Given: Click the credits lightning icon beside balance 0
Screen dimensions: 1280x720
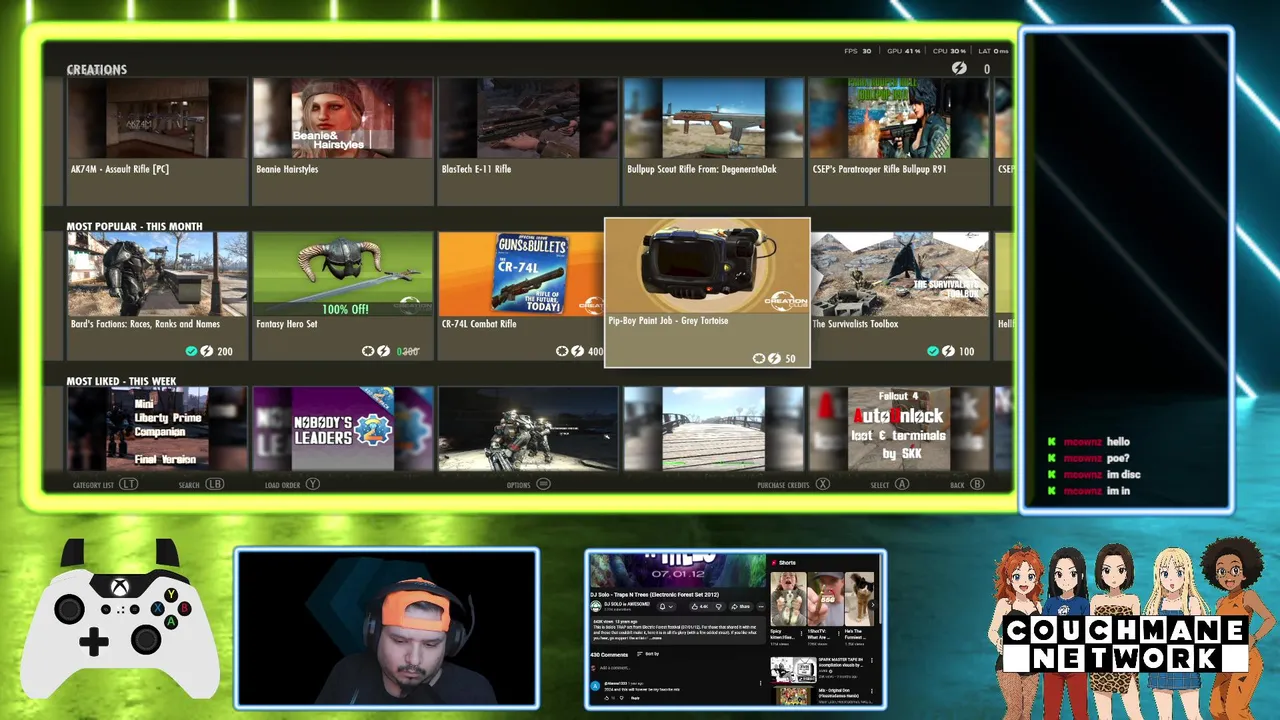Looking at the screenshot, I should (959, 68).
